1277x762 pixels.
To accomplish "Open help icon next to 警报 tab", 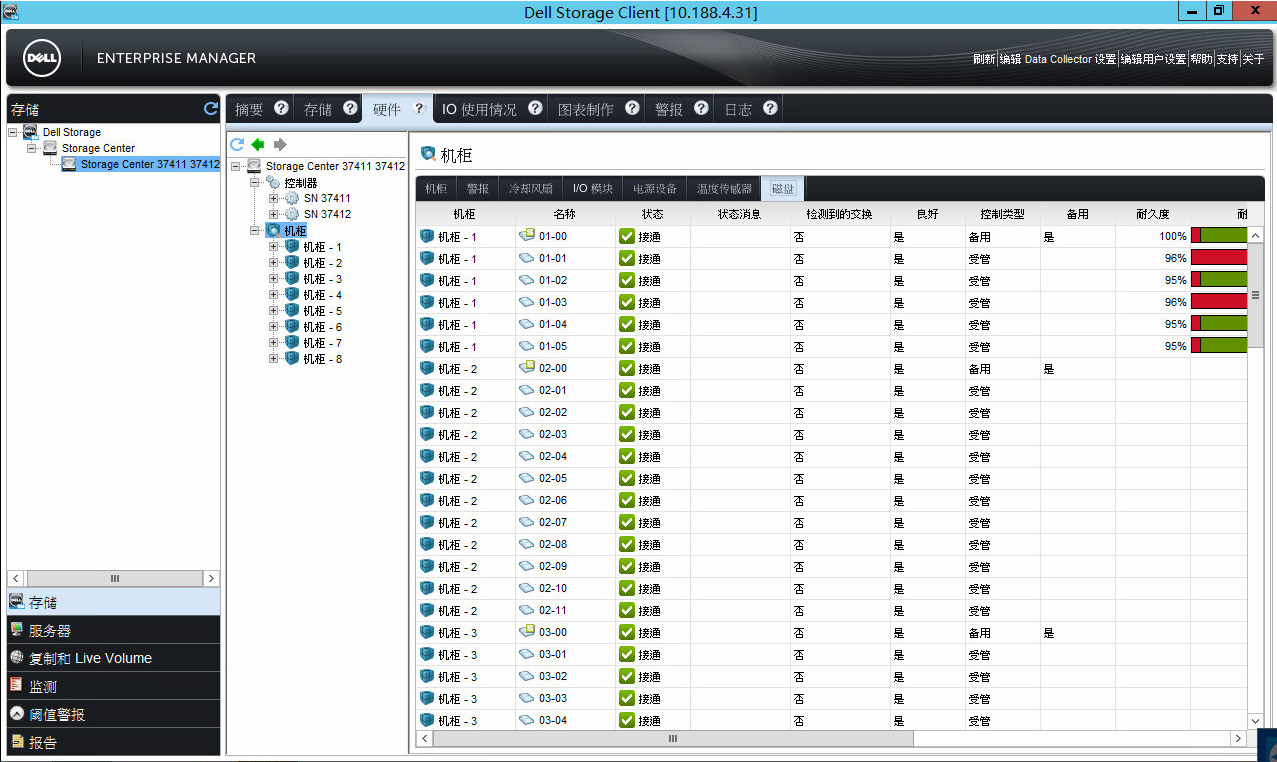I will [x=701, y=108].
